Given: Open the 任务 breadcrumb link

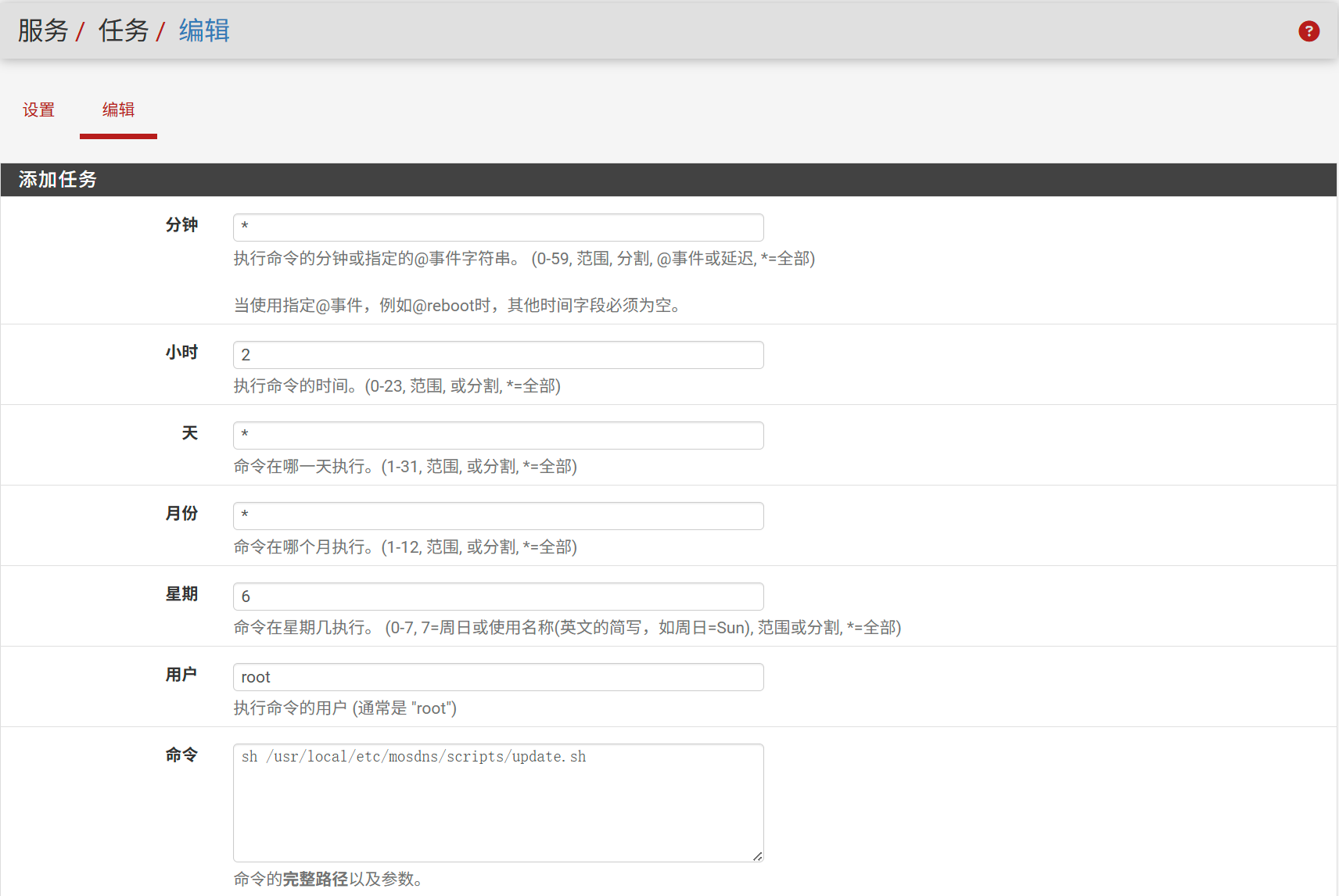Looking at the screenshot, I should [x=124, y=31].
